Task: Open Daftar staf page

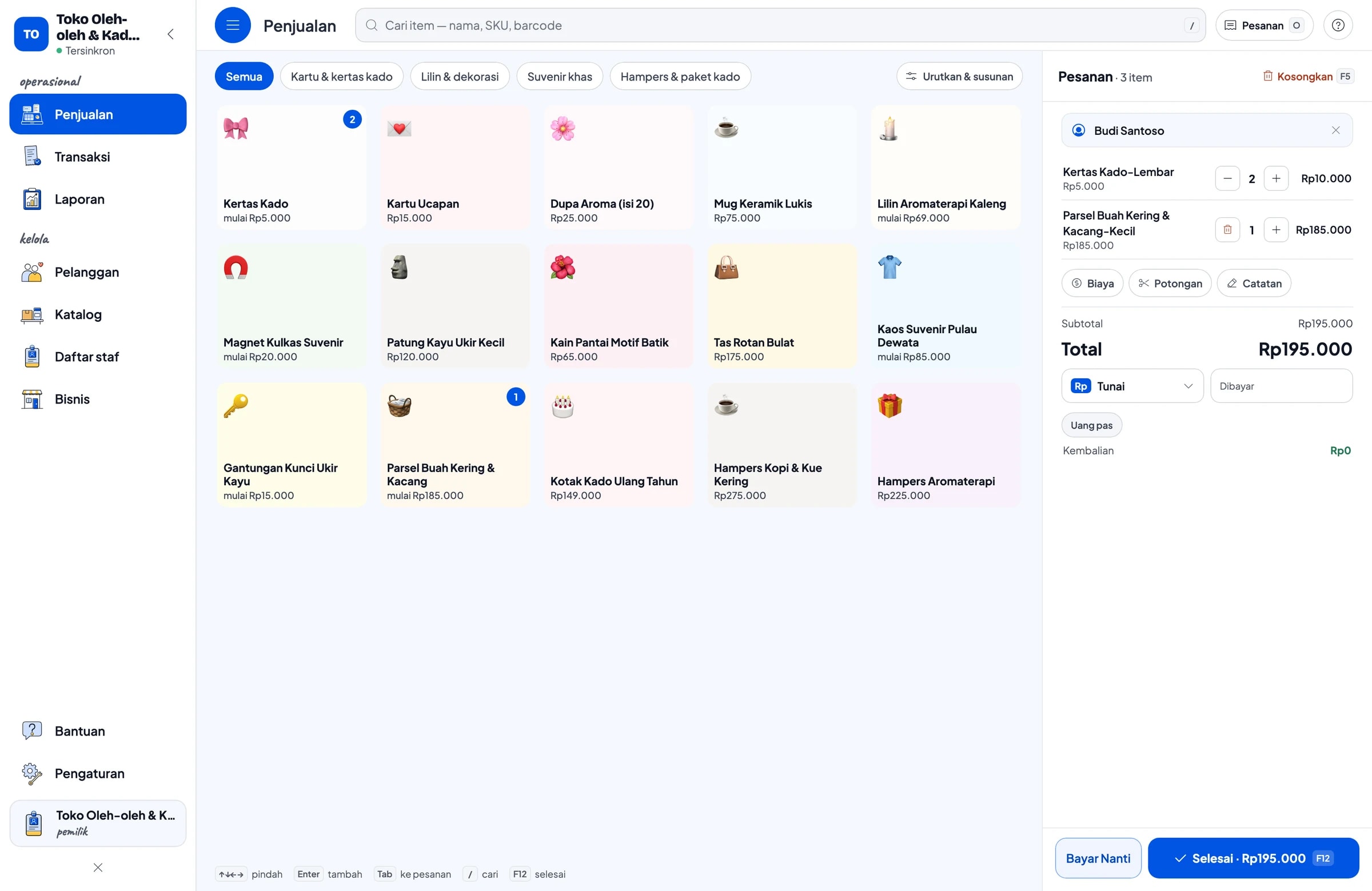Action: [x=98, y=357]
